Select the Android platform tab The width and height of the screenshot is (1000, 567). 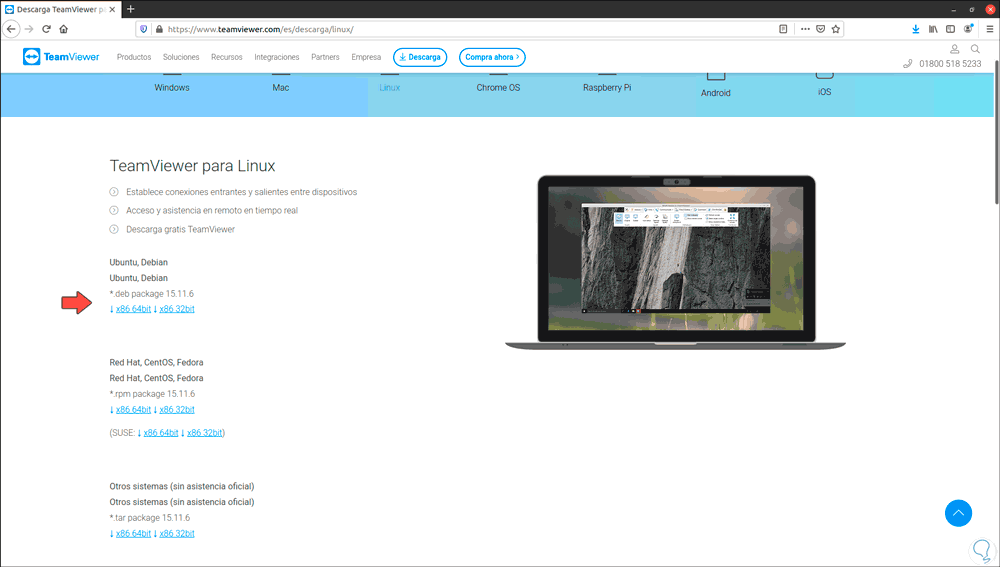point(716,92)
